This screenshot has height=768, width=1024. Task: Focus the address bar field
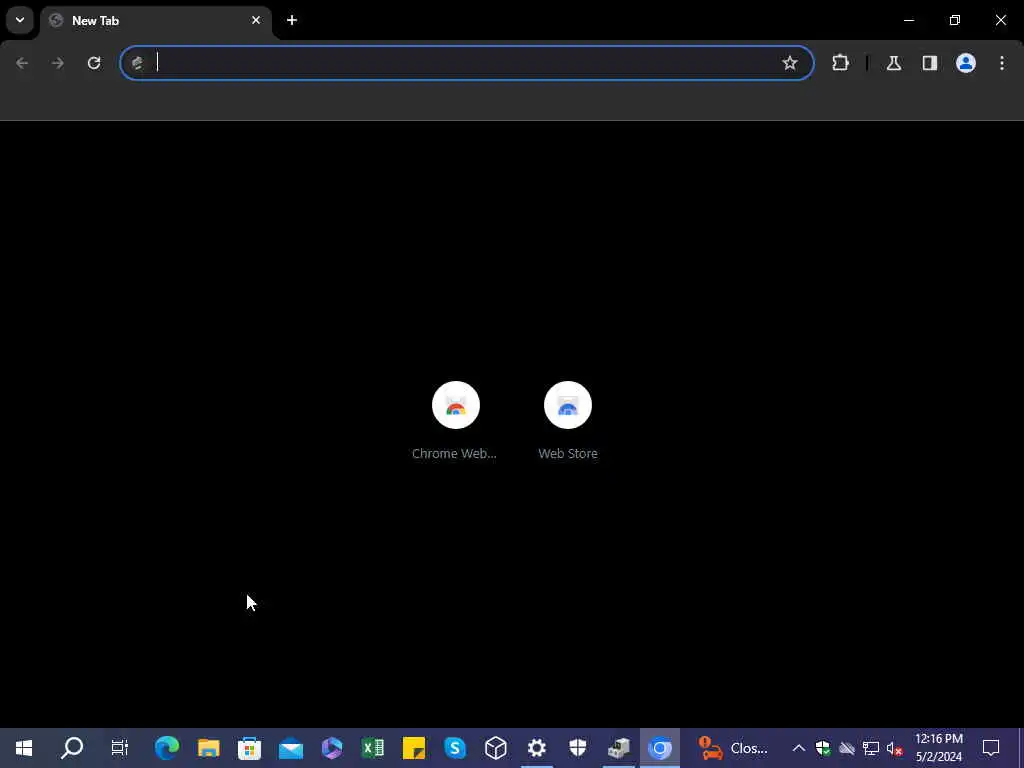467,63
